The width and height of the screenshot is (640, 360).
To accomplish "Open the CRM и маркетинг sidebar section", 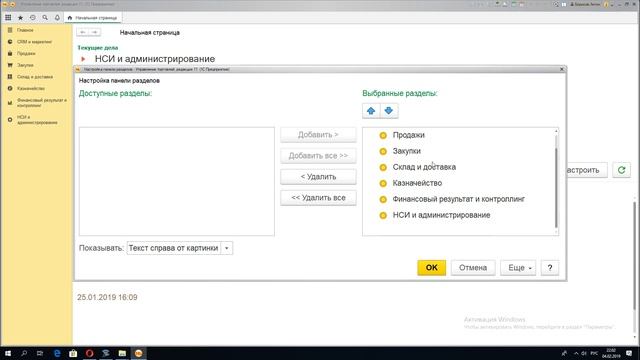I will (34, 42).
